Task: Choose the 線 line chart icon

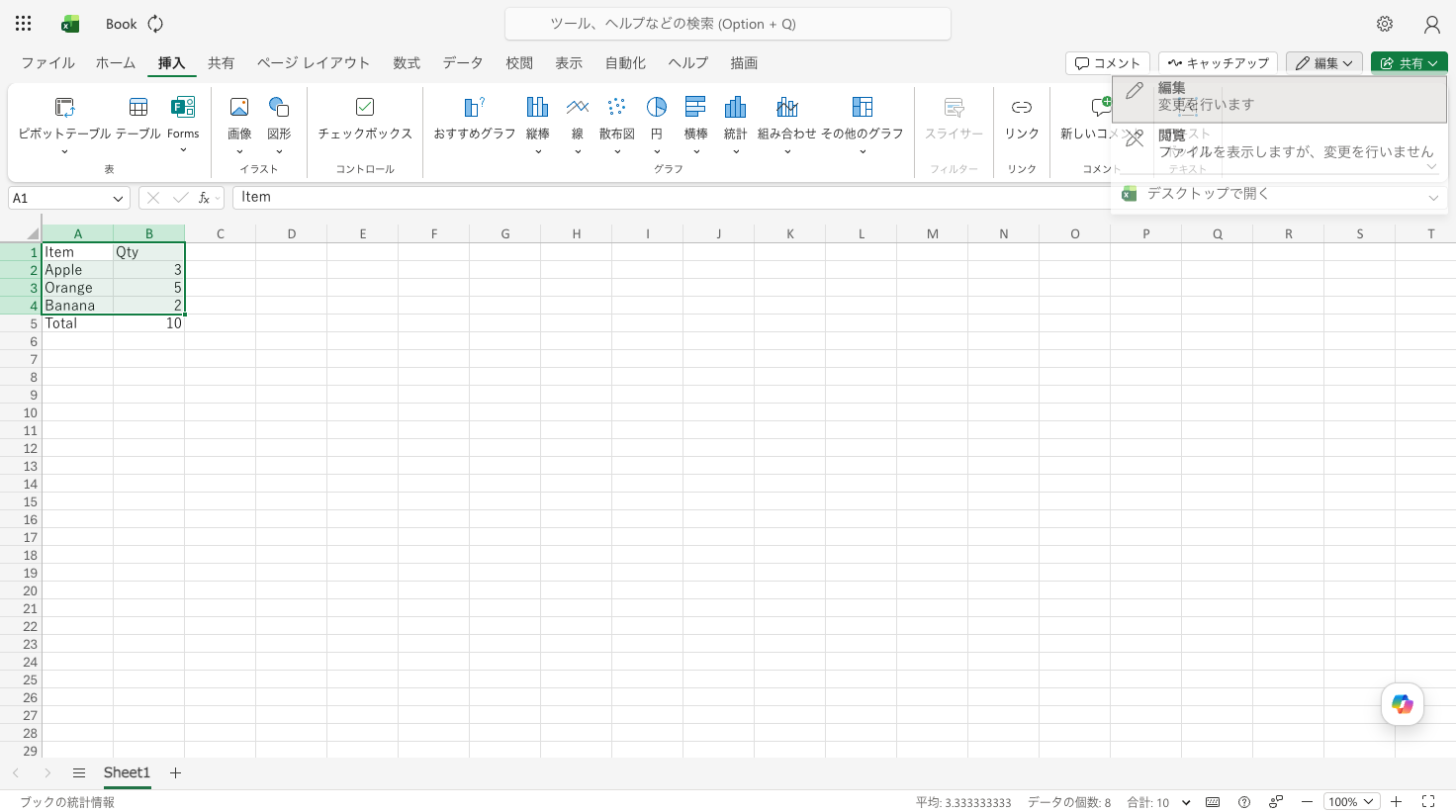Action: tap(578, 107)
